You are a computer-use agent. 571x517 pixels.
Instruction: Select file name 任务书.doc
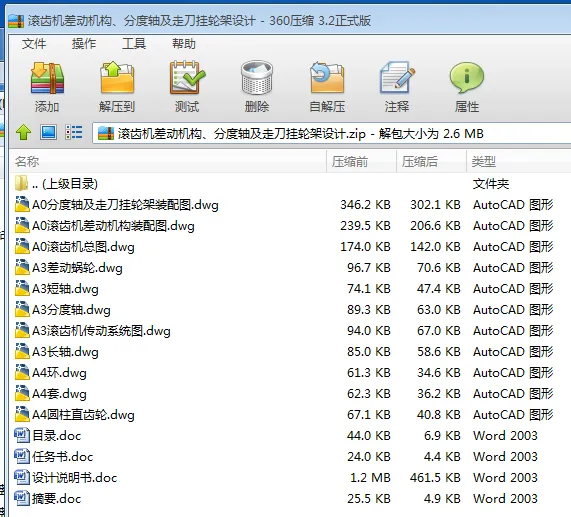[63, 456]
